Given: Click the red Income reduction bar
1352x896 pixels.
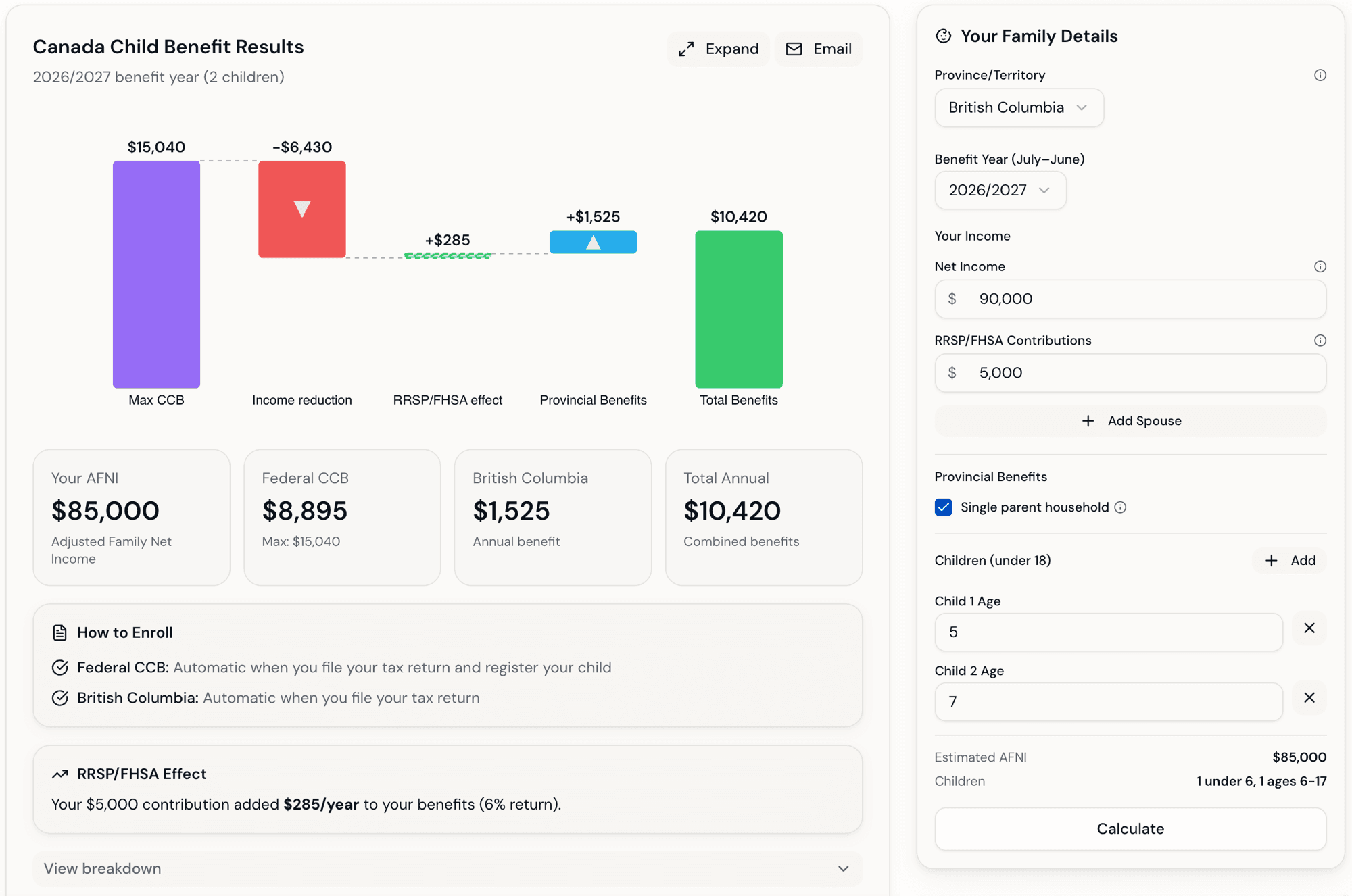Looking at the screenshot, I should (x=302, y=209).
